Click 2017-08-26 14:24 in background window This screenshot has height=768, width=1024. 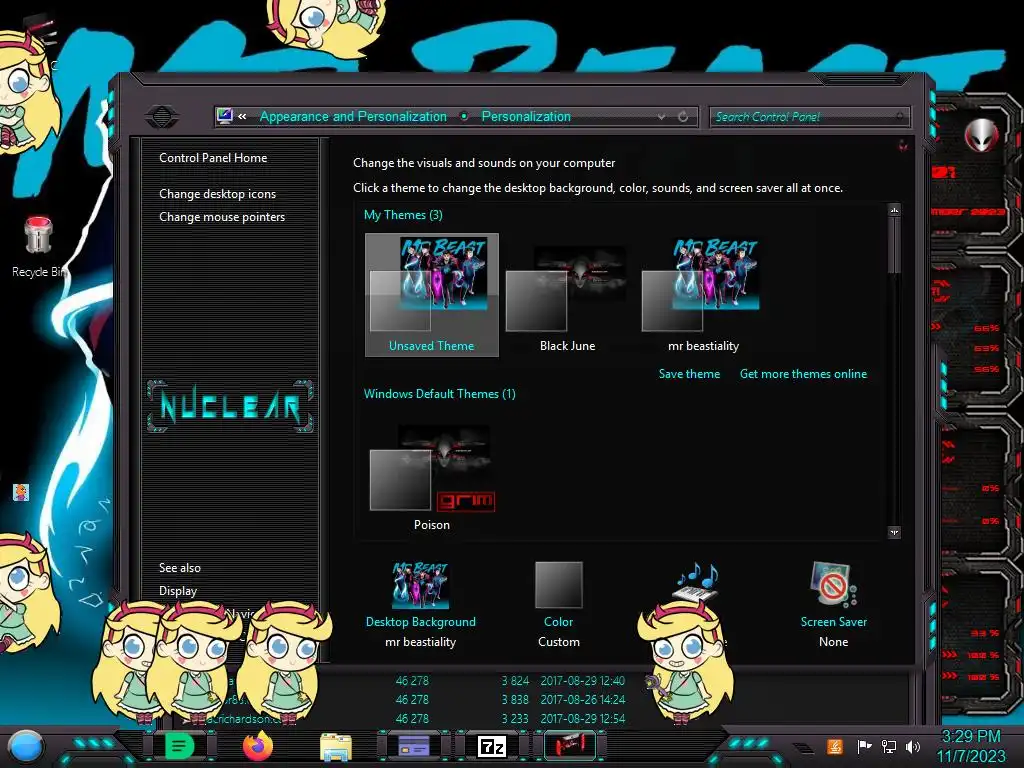click(x=583, y=699)
